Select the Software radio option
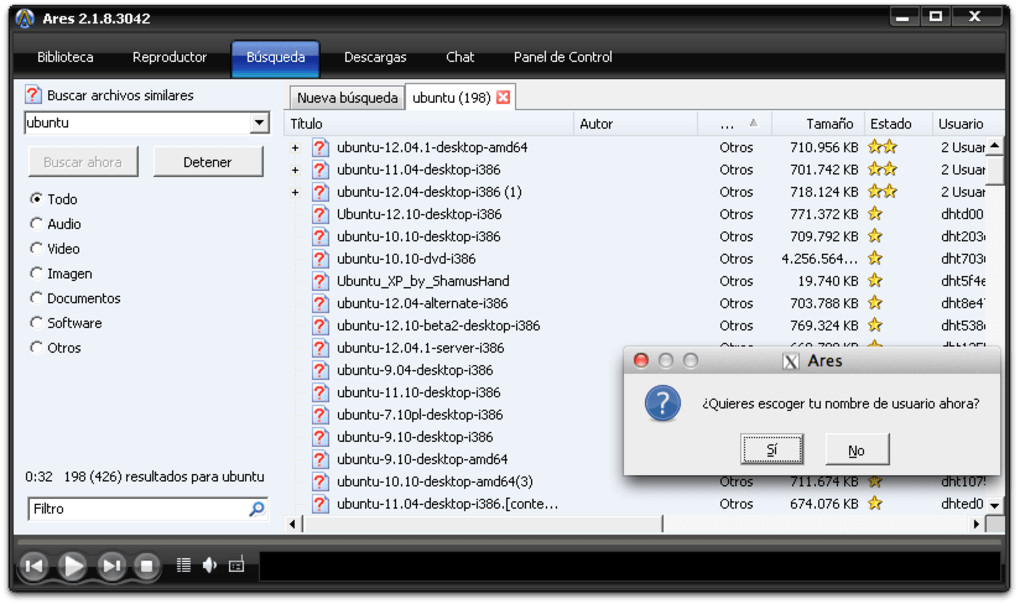Viewport: 1020px width, 604px height. coord(36,322)
